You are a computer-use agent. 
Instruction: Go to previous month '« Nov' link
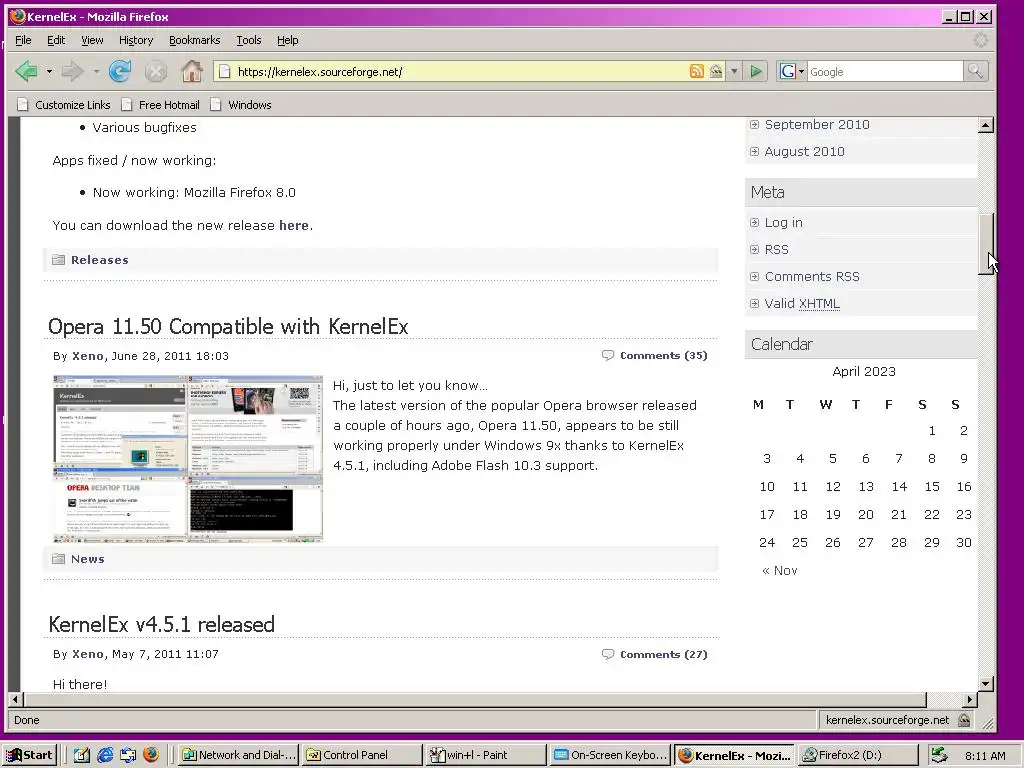780,571
